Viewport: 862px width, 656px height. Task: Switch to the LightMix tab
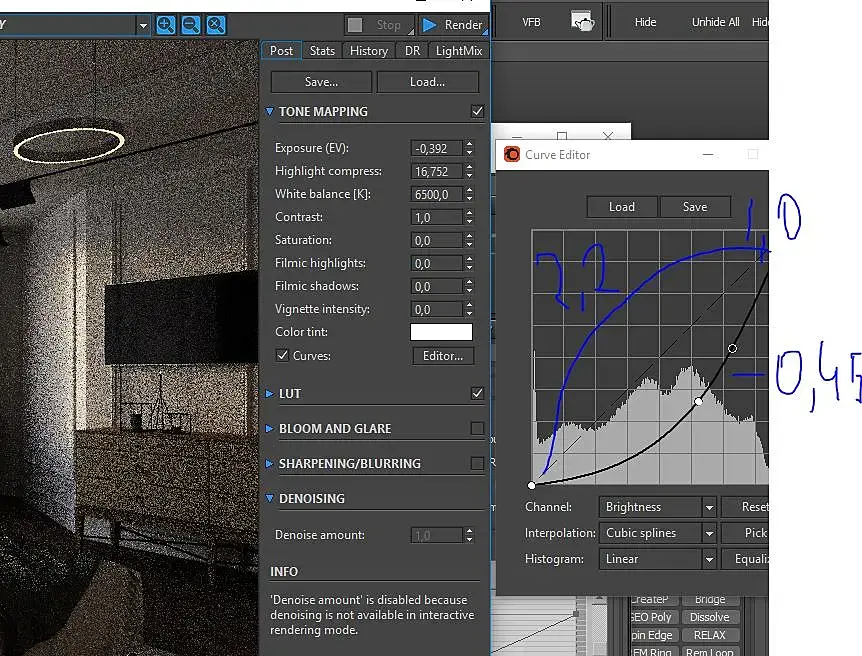[x=459, y=51]
